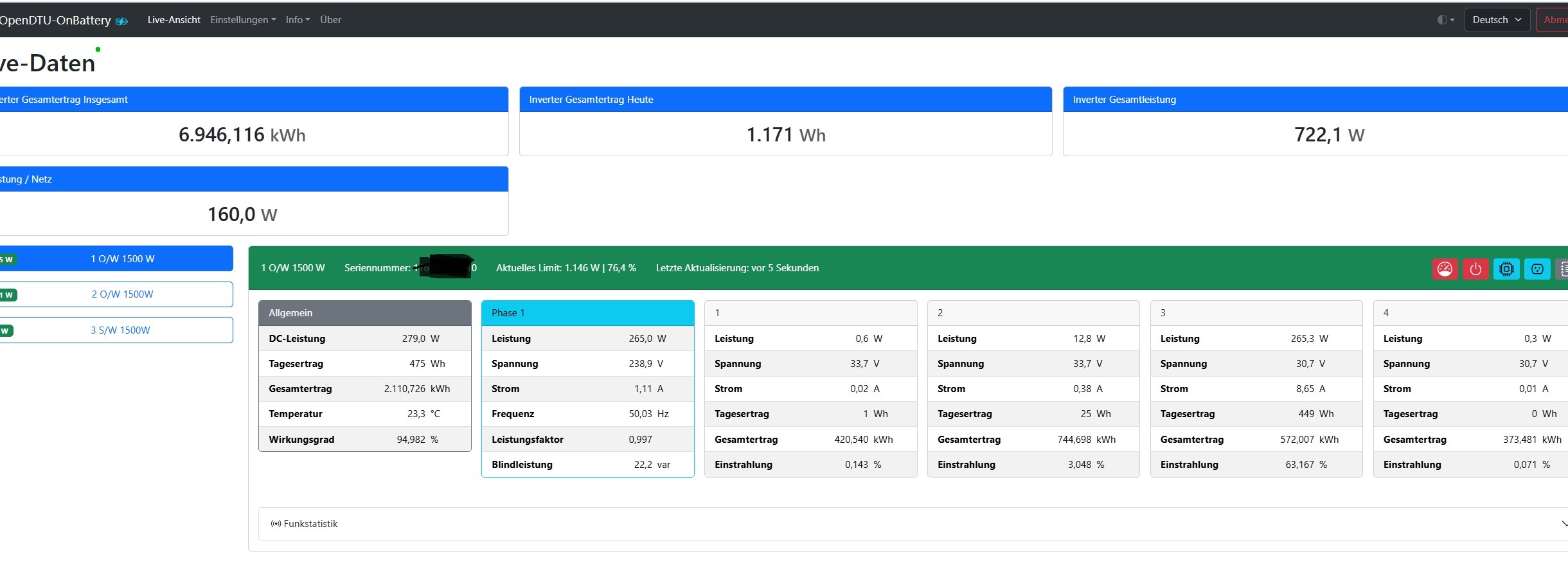1568x583 pixels.
Task: Go to the Live-Ansicht menu item
Action: [174, 20]
